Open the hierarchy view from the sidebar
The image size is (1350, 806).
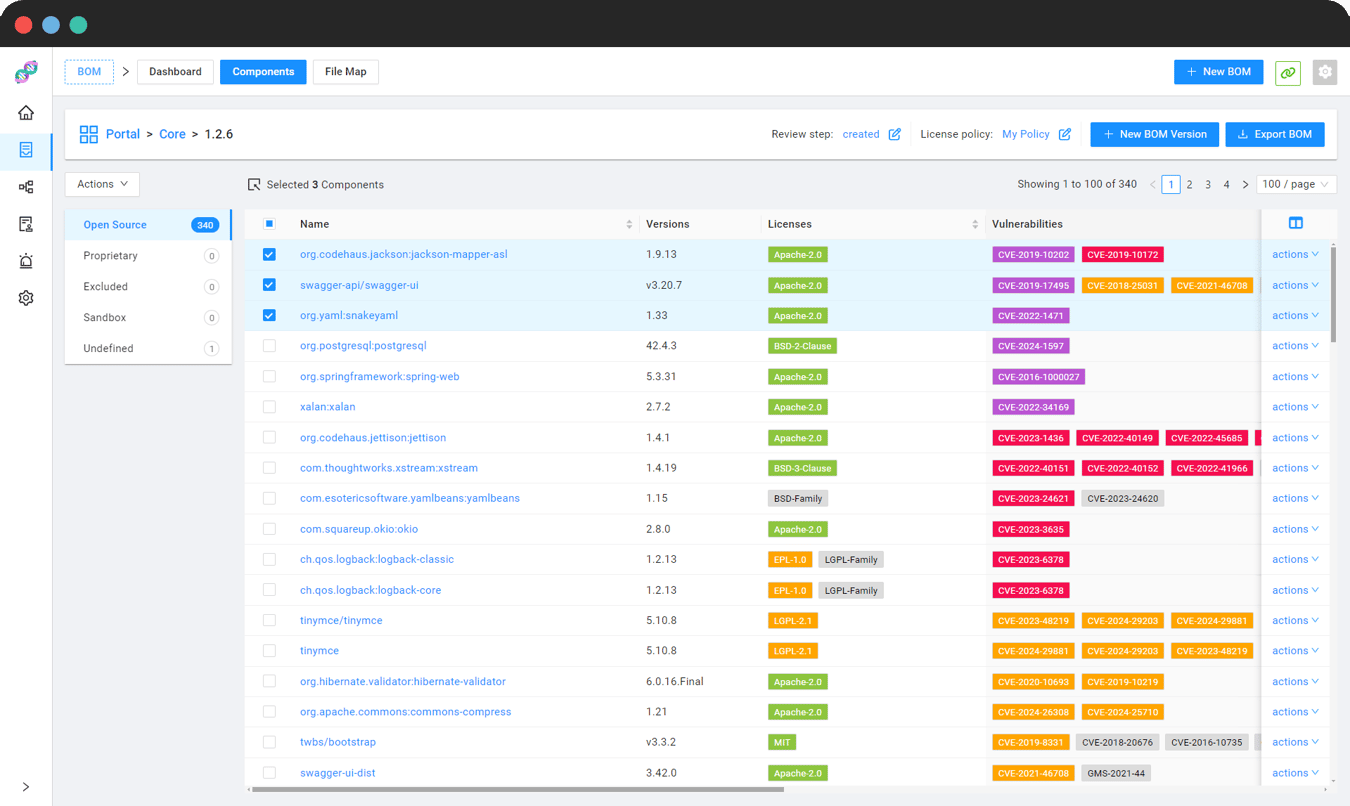coord(26,187)
